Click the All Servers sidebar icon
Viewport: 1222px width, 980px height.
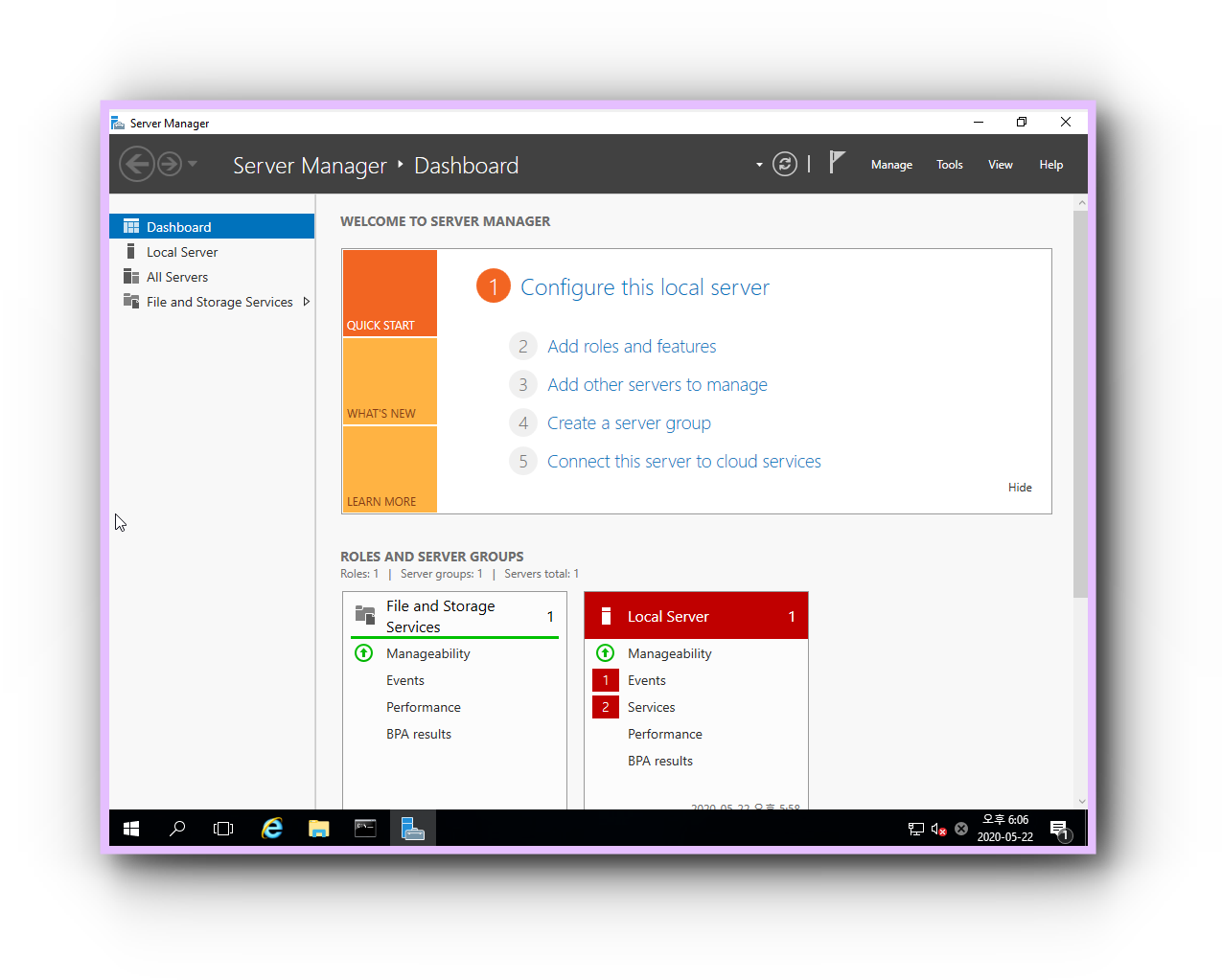(131, 276)
